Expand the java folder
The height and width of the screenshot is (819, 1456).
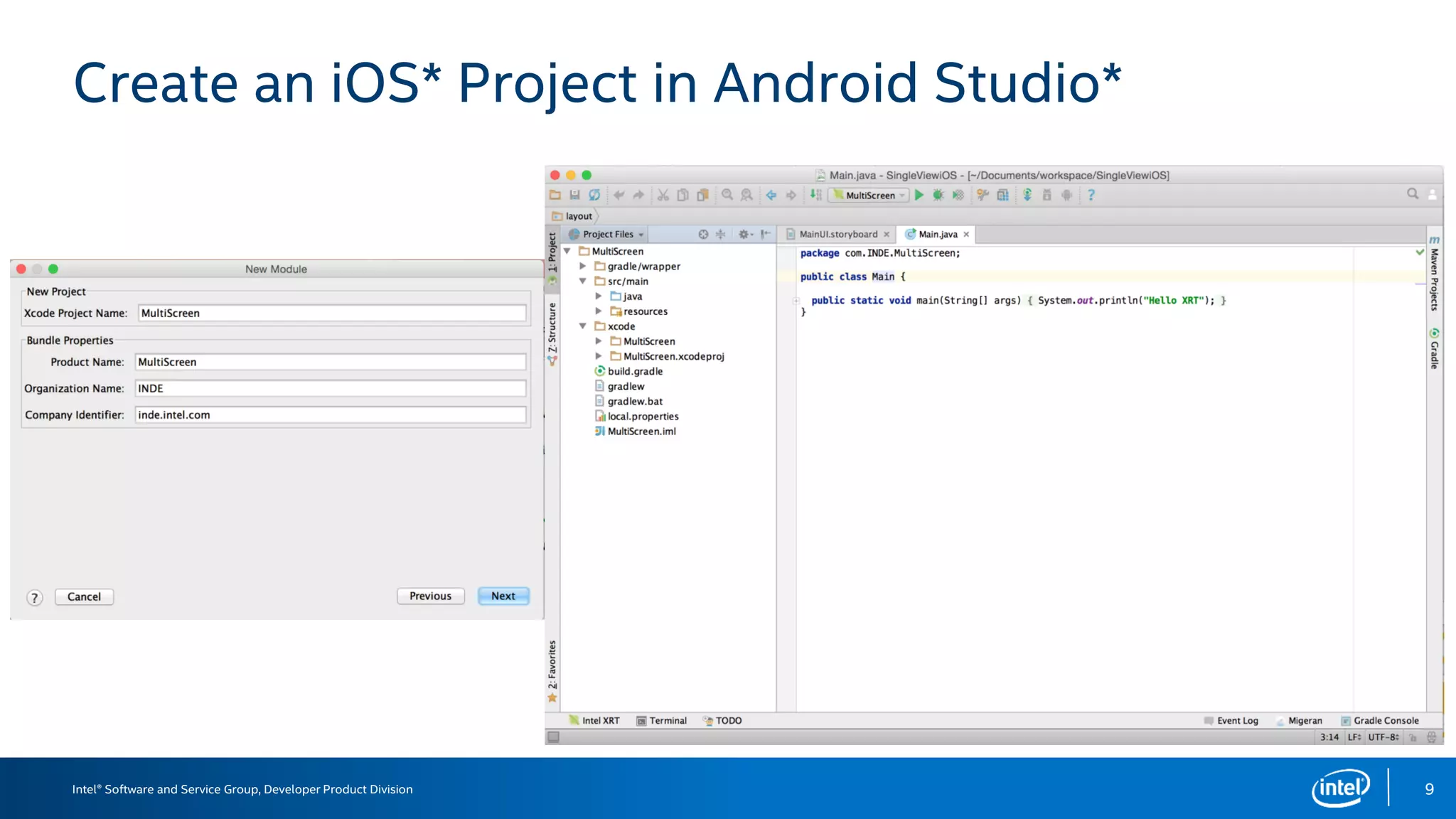pos(598,296)
